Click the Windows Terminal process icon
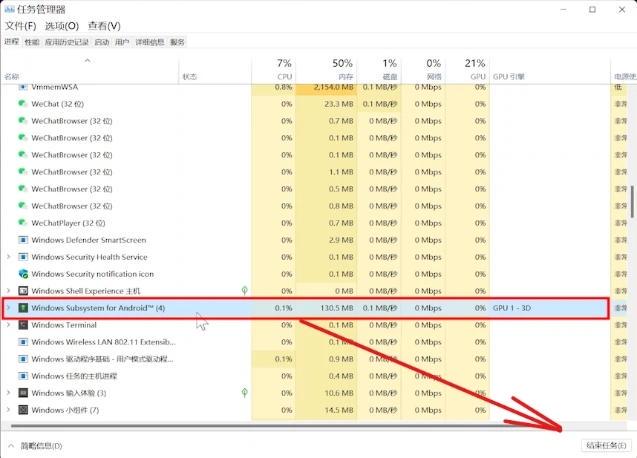637x458 pixels. (x=23, y=325)
